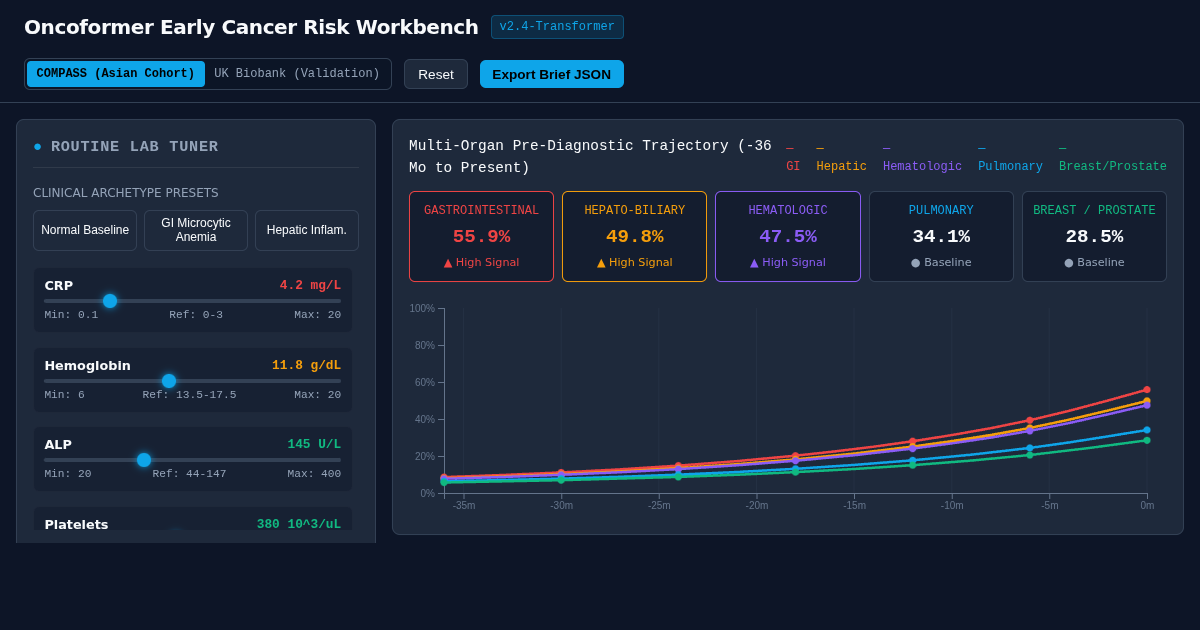Click the Baseline dot icon on Breast / Prostate card

[x=1068, y=263]
